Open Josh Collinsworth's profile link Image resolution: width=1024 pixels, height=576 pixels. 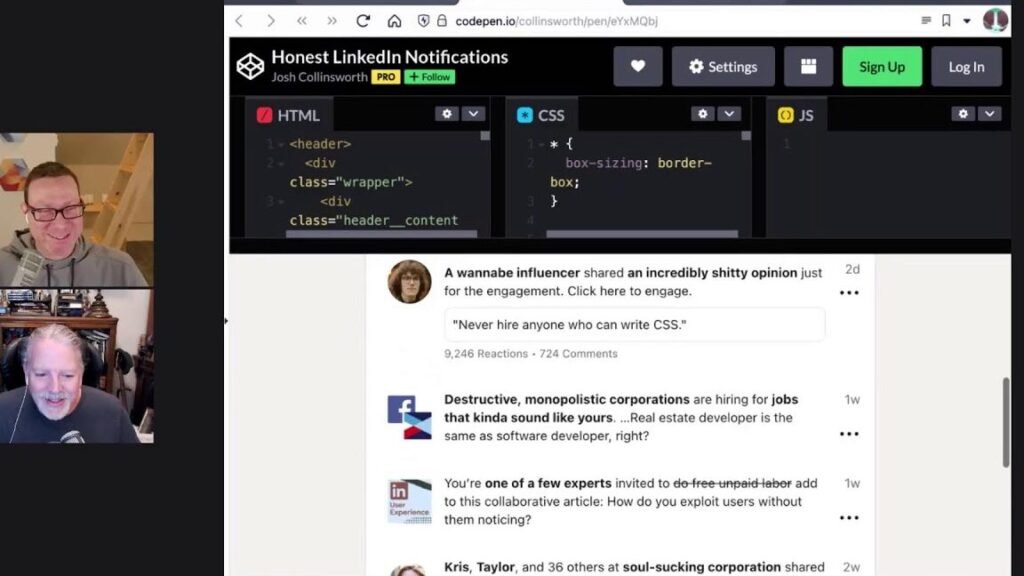[319, 77]
